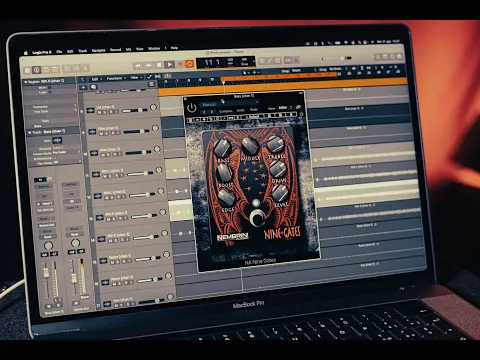The width and height of the screenshot is (480, 360).
Task: Click the Boost knob on Nine Gates
Action: coord(225,172)
